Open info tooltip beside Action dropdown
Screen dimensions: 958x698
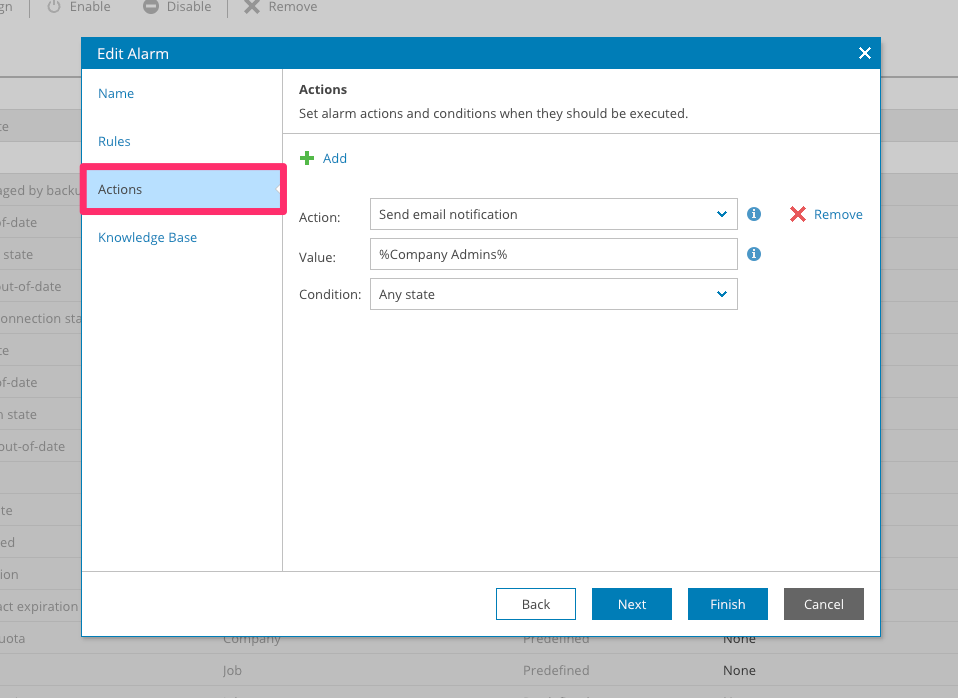[x=754, y=214]
